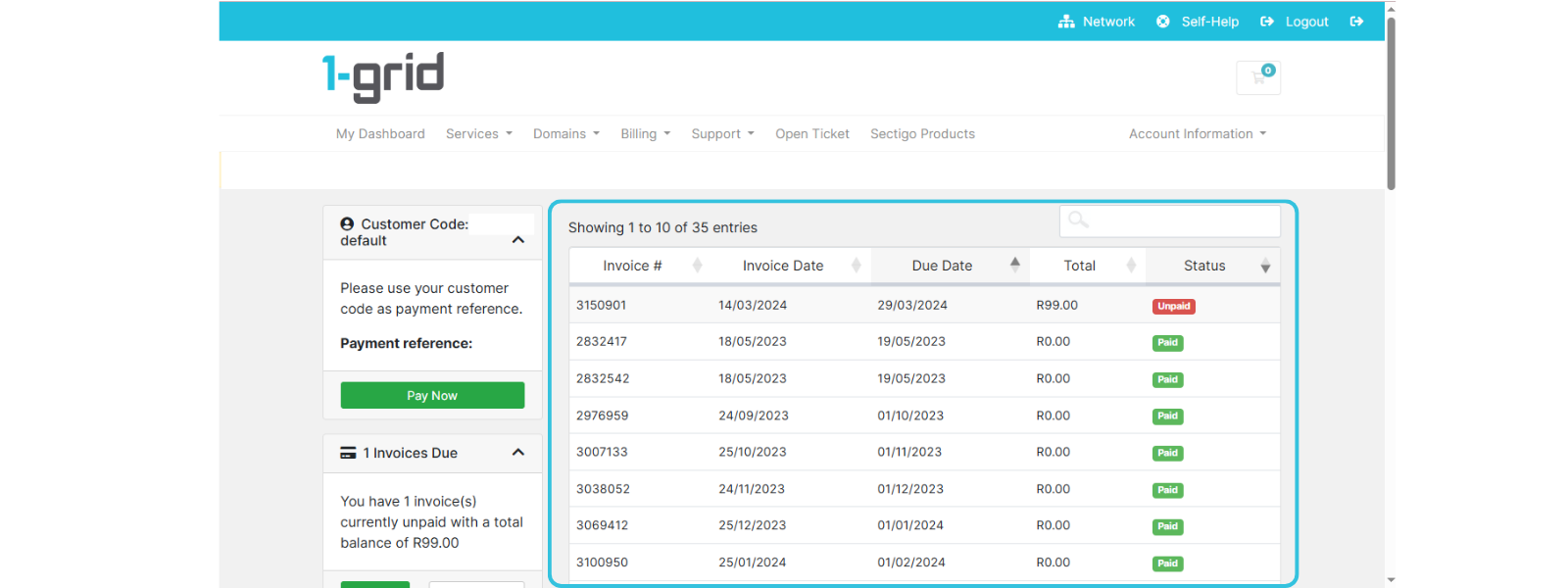Sort by Status column arrow
Screen dimensions: 1568x588
(1265, 267)
